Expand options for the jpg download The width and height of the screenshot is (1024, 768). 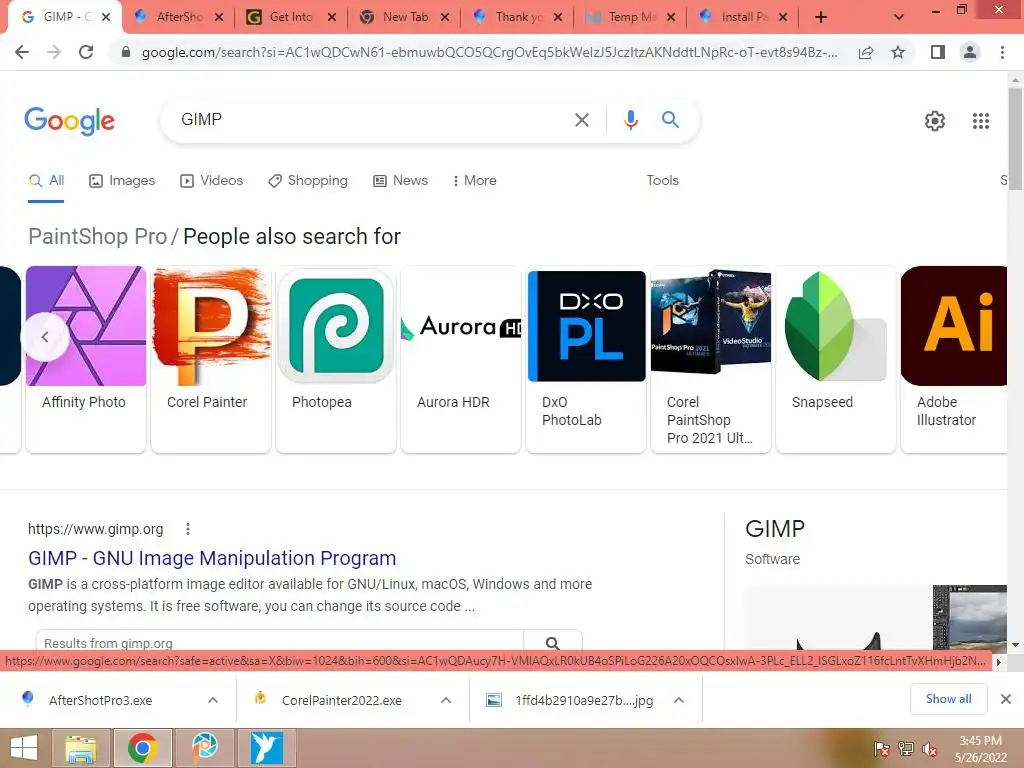(x=679, y=700)
